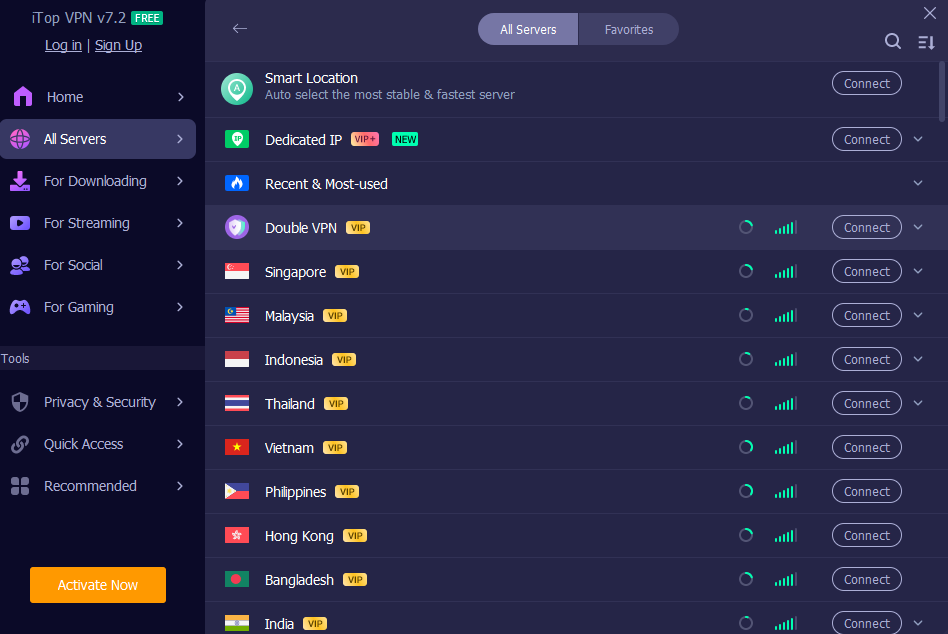
Task: Go back using the left arrow
Action: point(239,29)
